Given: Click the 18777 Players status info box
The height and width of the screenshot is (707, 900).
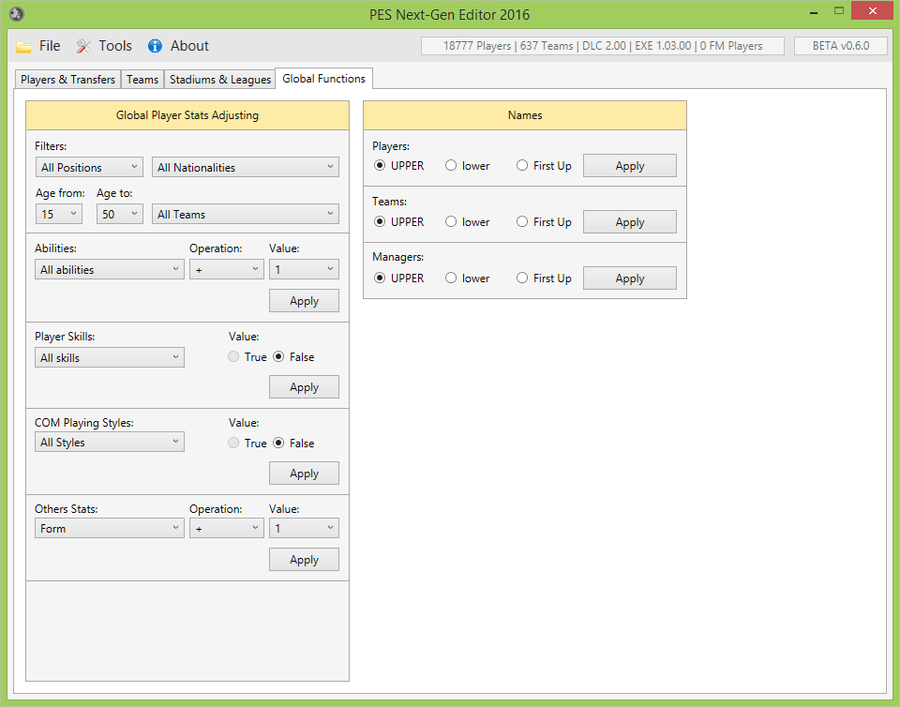Looking at the screenshot, I should tap(603, 46).
